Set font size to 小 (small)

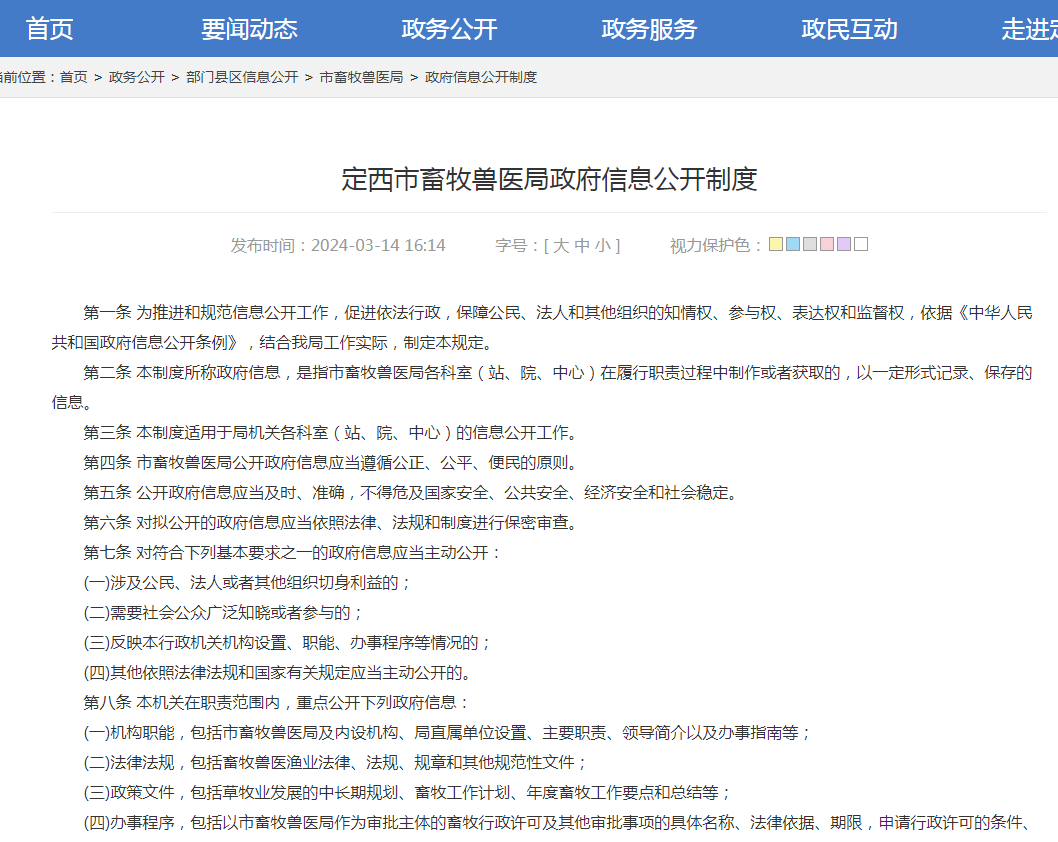pos(602,245)
